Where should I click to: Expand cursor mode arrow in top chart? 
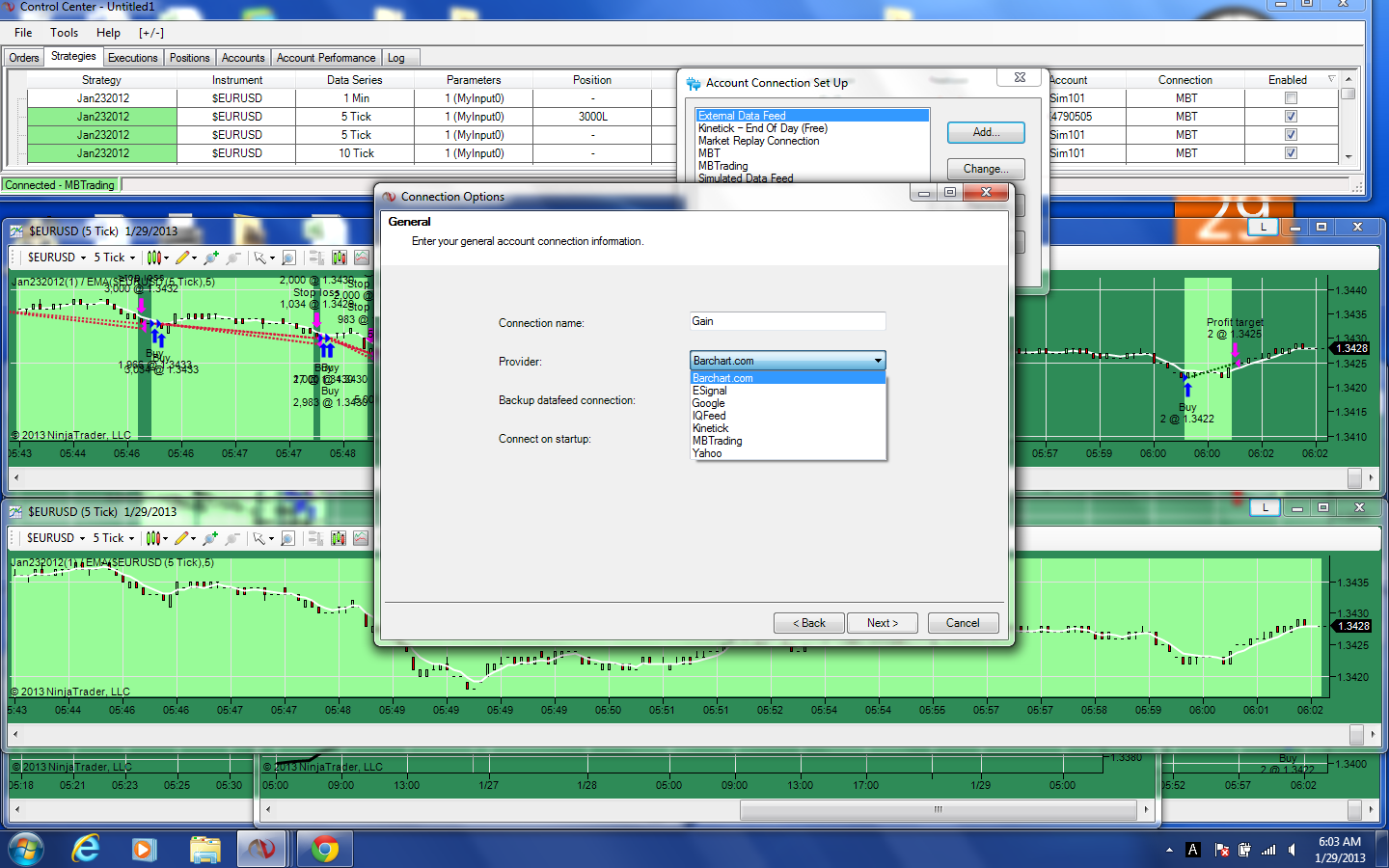(272, 258)
